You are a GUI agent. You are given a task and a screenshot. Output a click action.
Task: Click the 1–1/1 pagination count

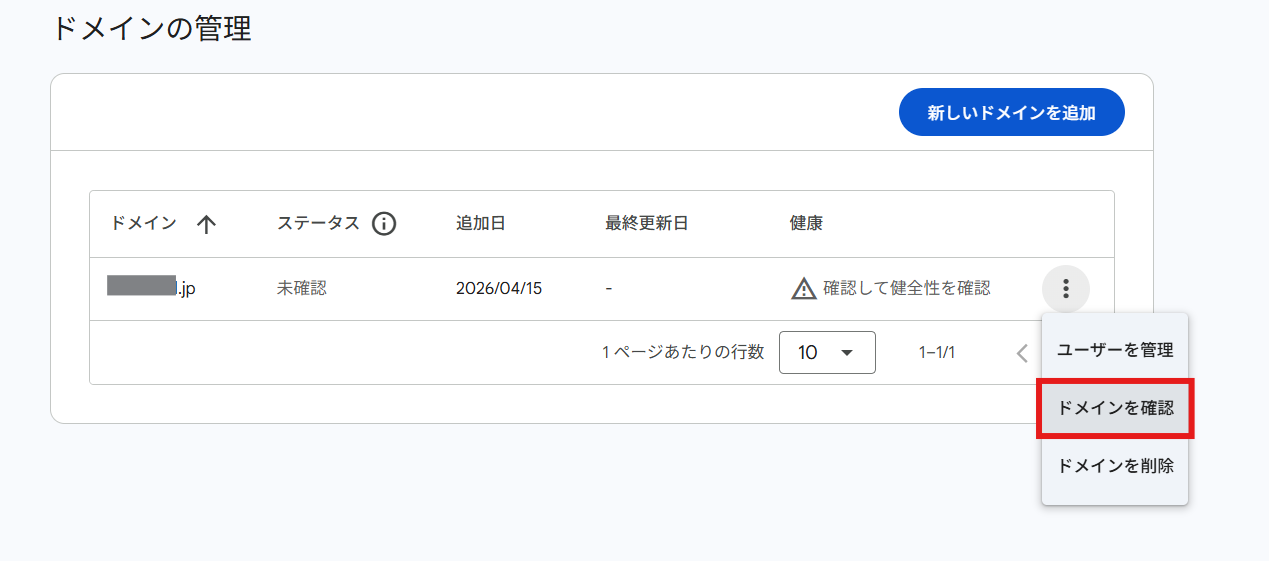pyautogui.click(x=937, y=352)
